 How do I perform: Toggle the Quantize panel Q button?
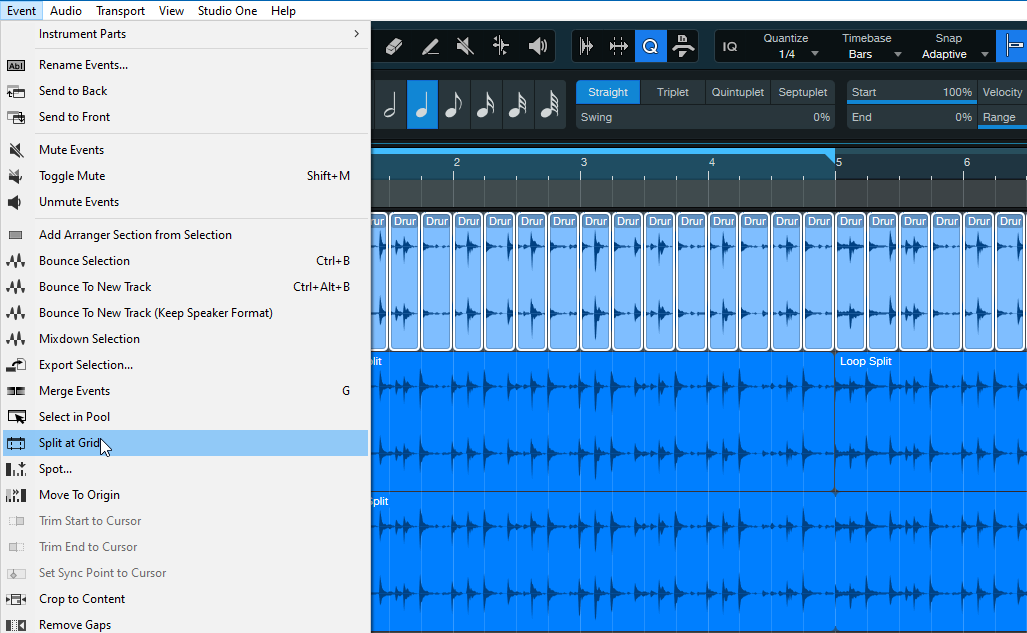tap(650, 46)
